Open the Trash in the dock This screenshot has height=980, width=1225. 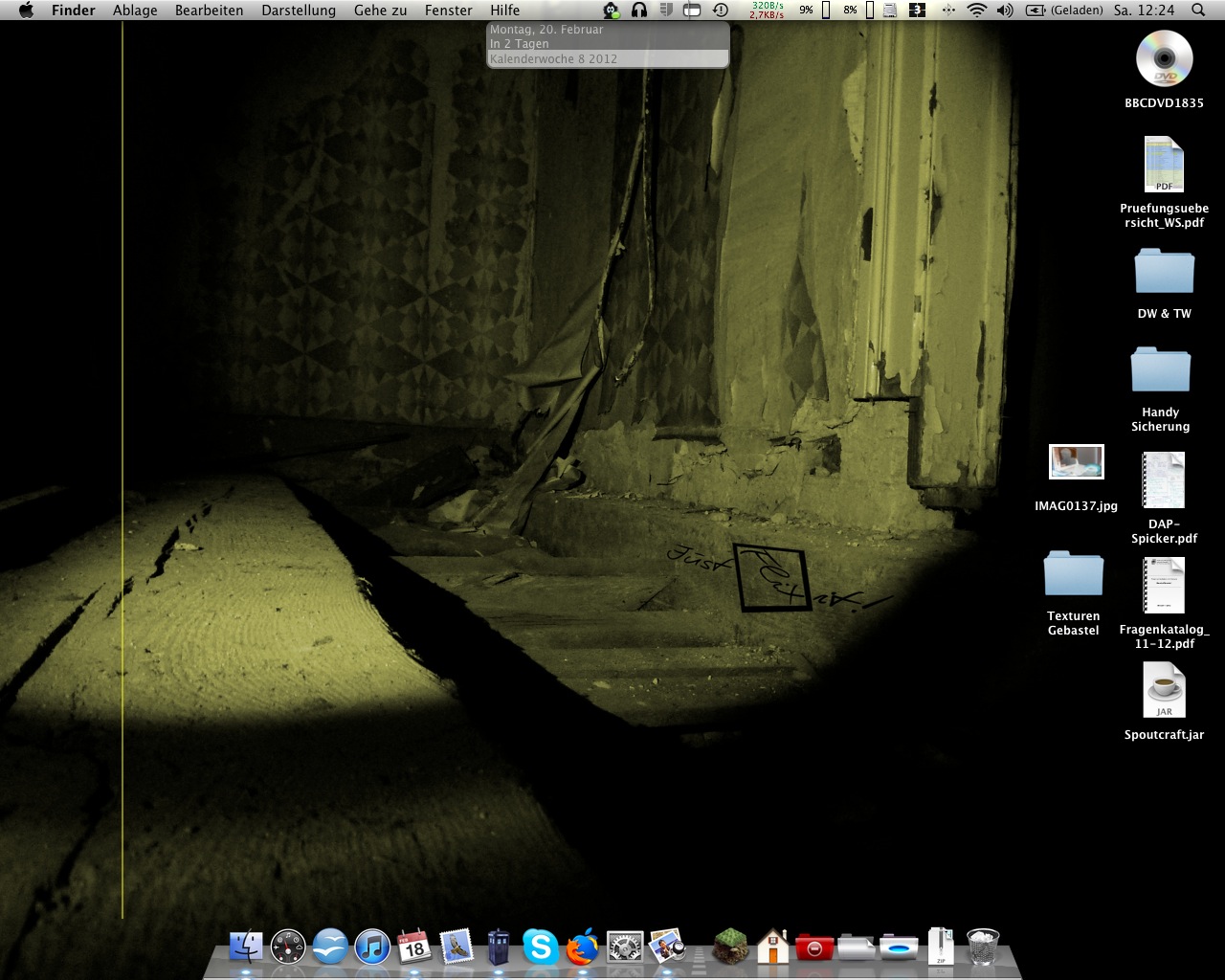coord(983,947)
